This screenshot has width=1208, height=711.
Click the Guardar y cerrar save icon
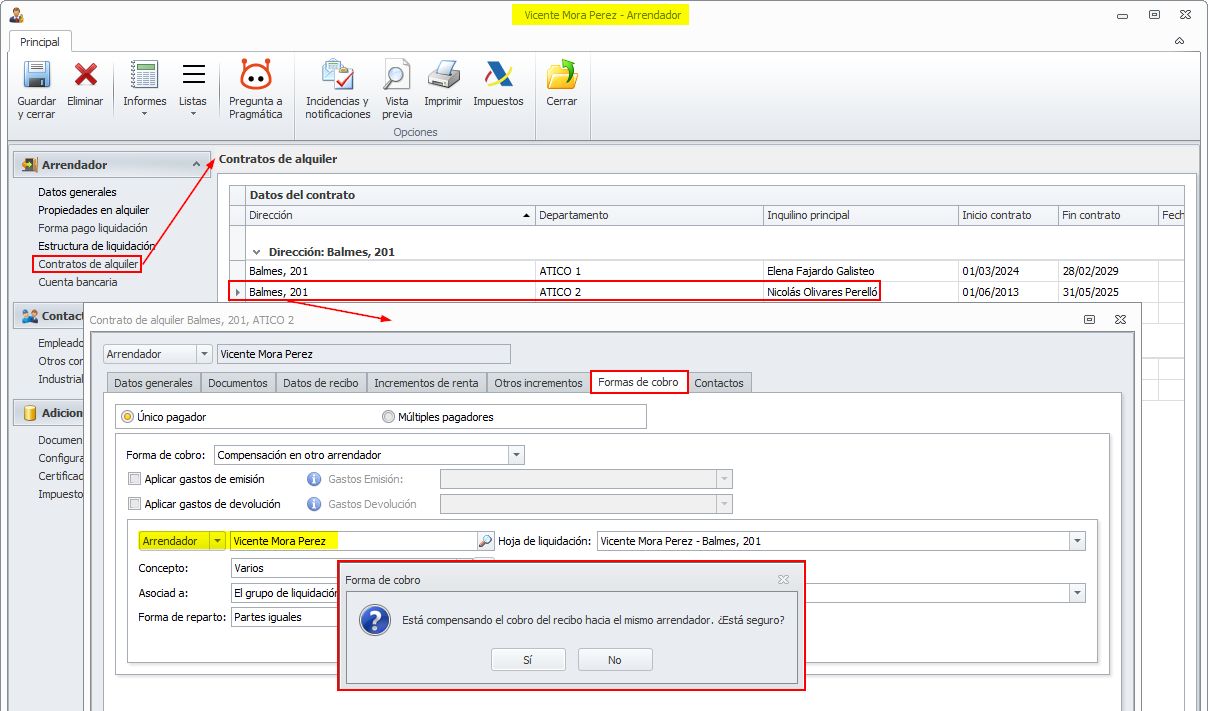coord(36,76)
